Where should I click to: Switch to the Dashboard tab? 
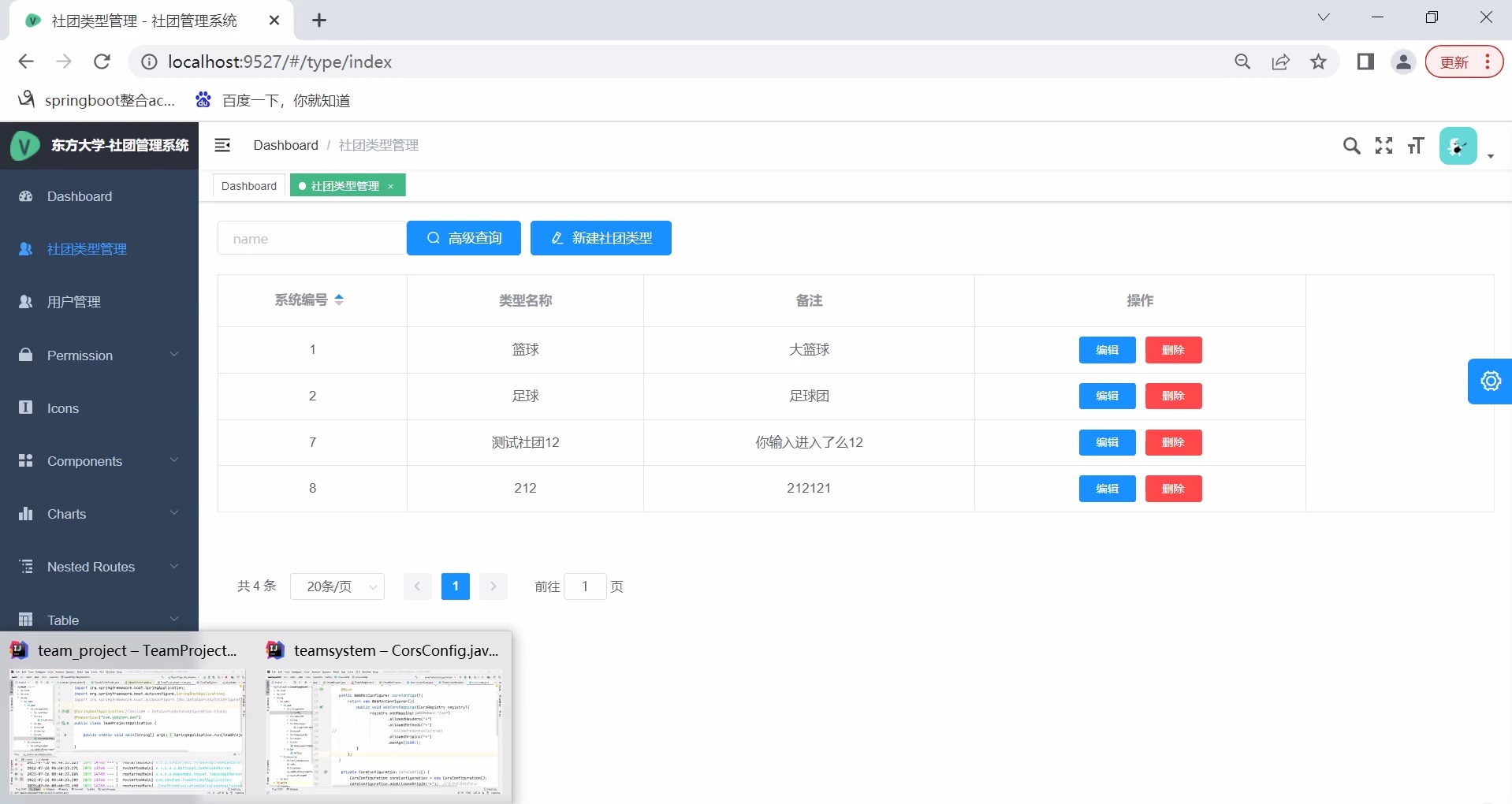[x=248, y=185]
